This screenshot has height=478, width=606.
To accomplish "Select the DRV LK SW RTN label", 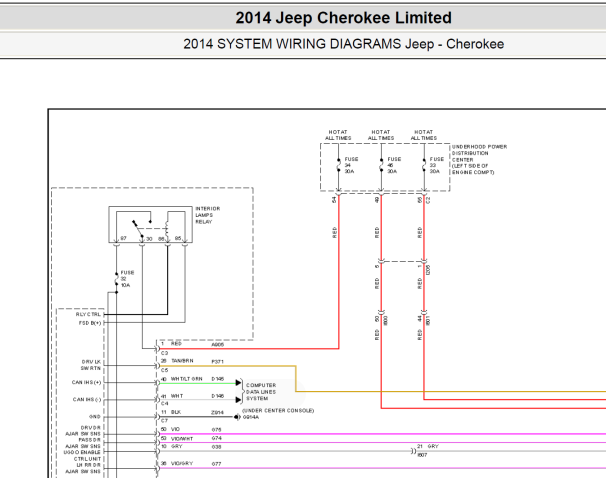I will tap(91, 365).
